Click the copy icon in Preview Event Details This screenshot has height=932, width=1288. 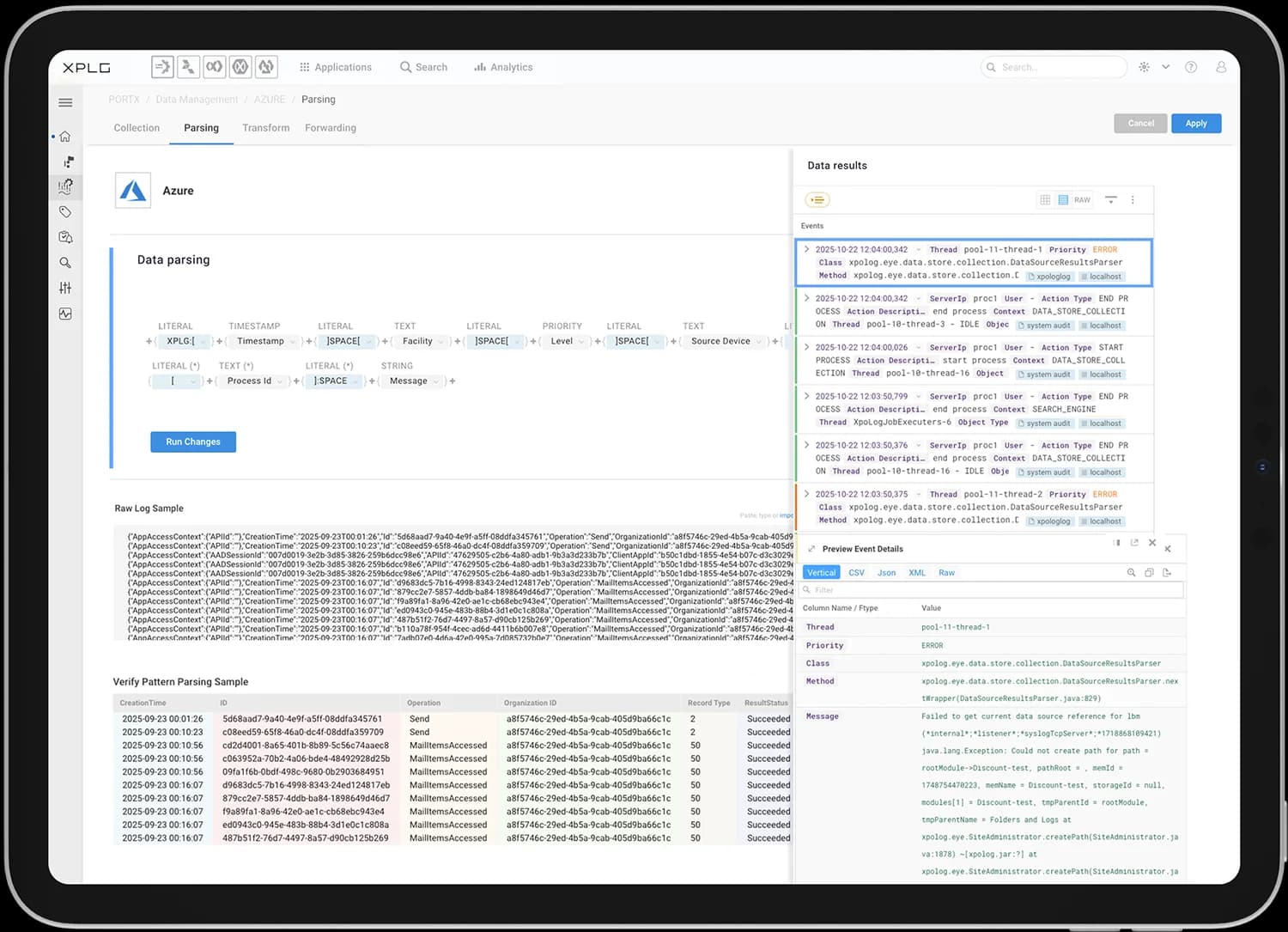coord(1149,572)
